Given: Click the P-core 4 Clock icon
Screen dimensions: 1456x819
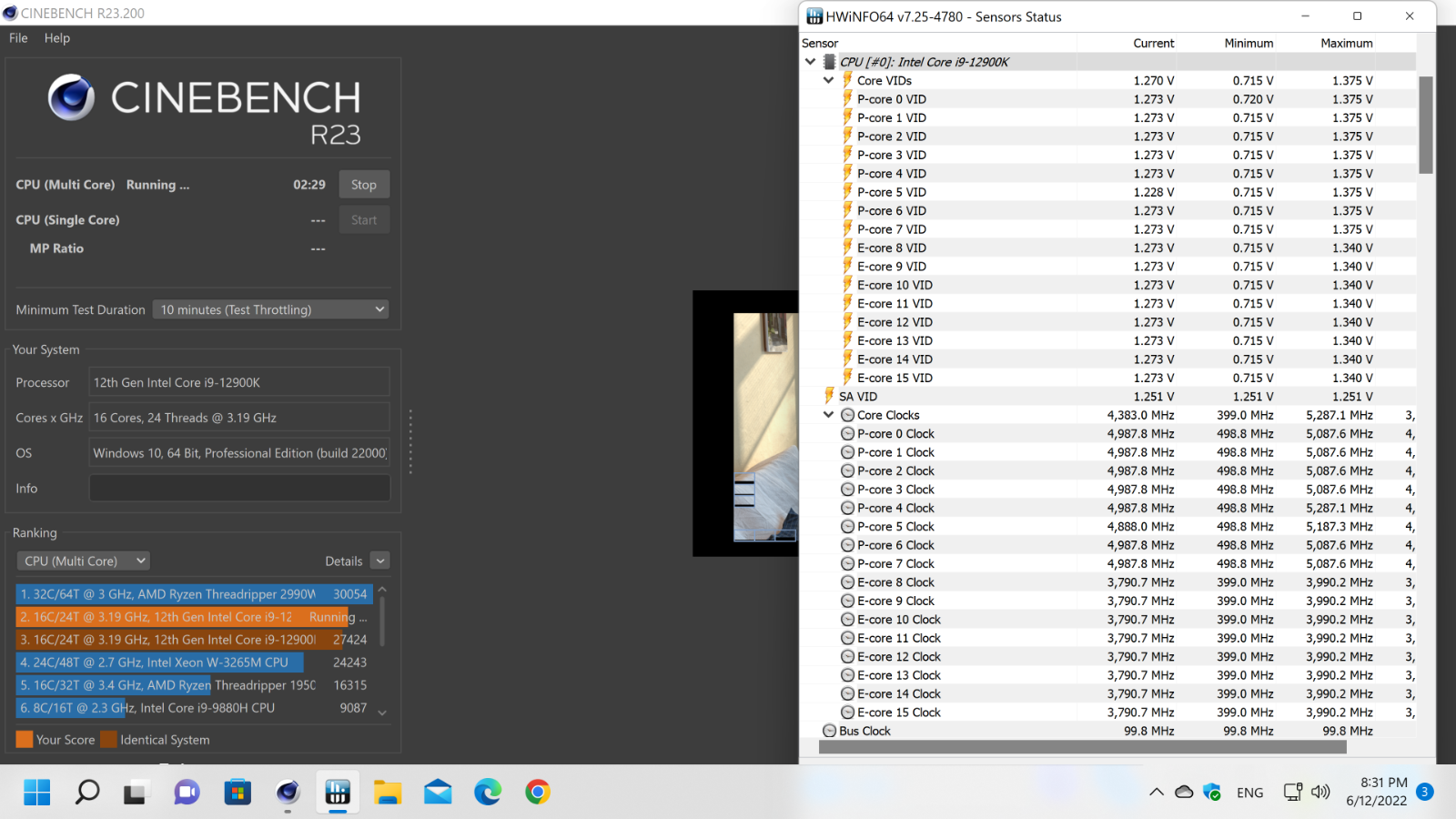Looking at the screenshot, I should (x=847, y=508).
